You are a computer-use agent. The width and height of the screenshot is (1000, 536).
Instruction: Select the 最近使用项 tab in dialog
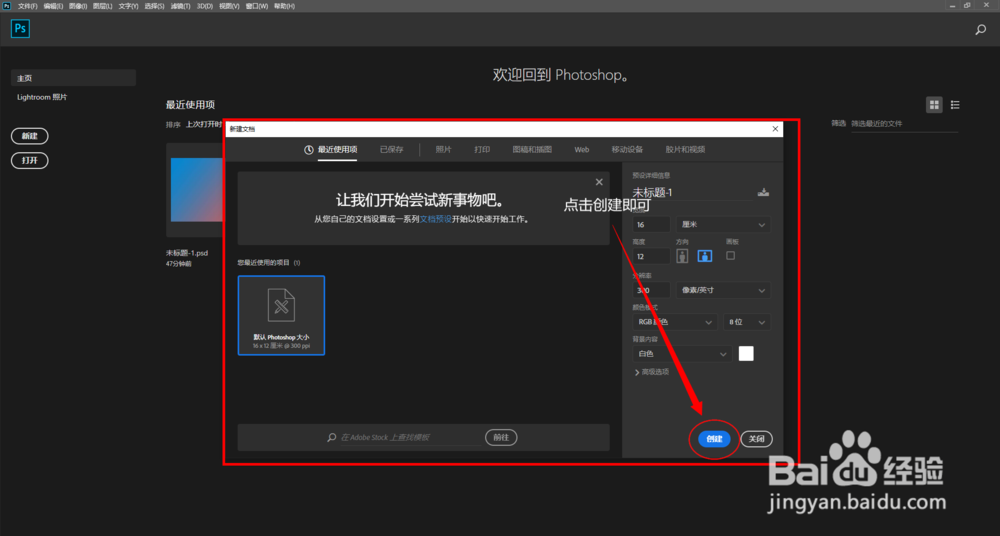pyautogui.click(x=331, y=150)
